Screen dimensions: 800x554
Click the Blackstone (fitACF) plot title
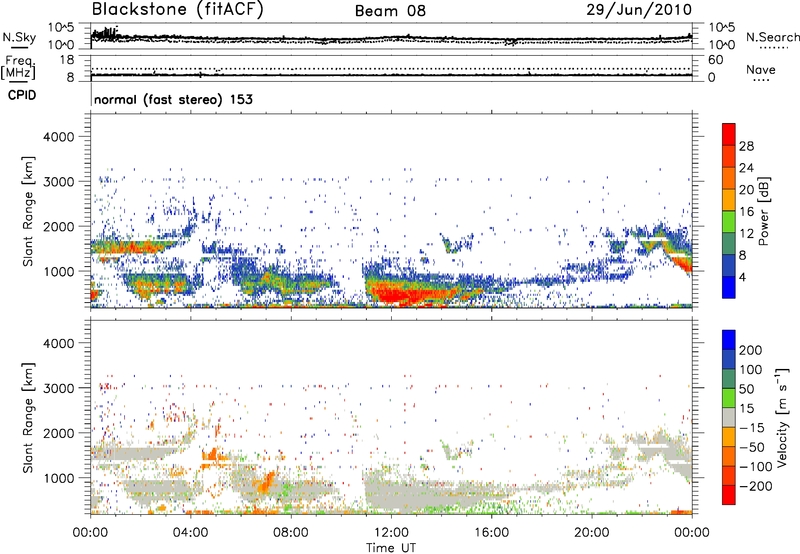[x=177, y=10]
